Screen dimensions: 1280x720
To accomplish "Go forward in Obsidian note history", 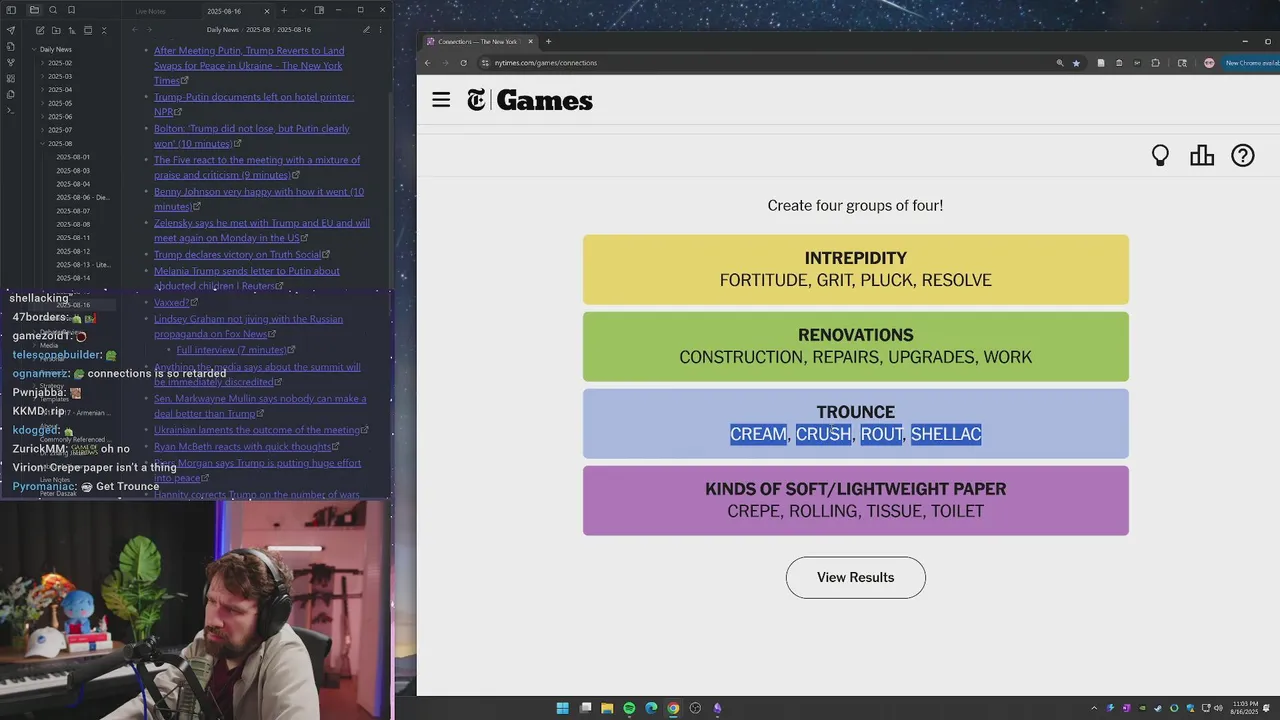I will tap(149, 30).
